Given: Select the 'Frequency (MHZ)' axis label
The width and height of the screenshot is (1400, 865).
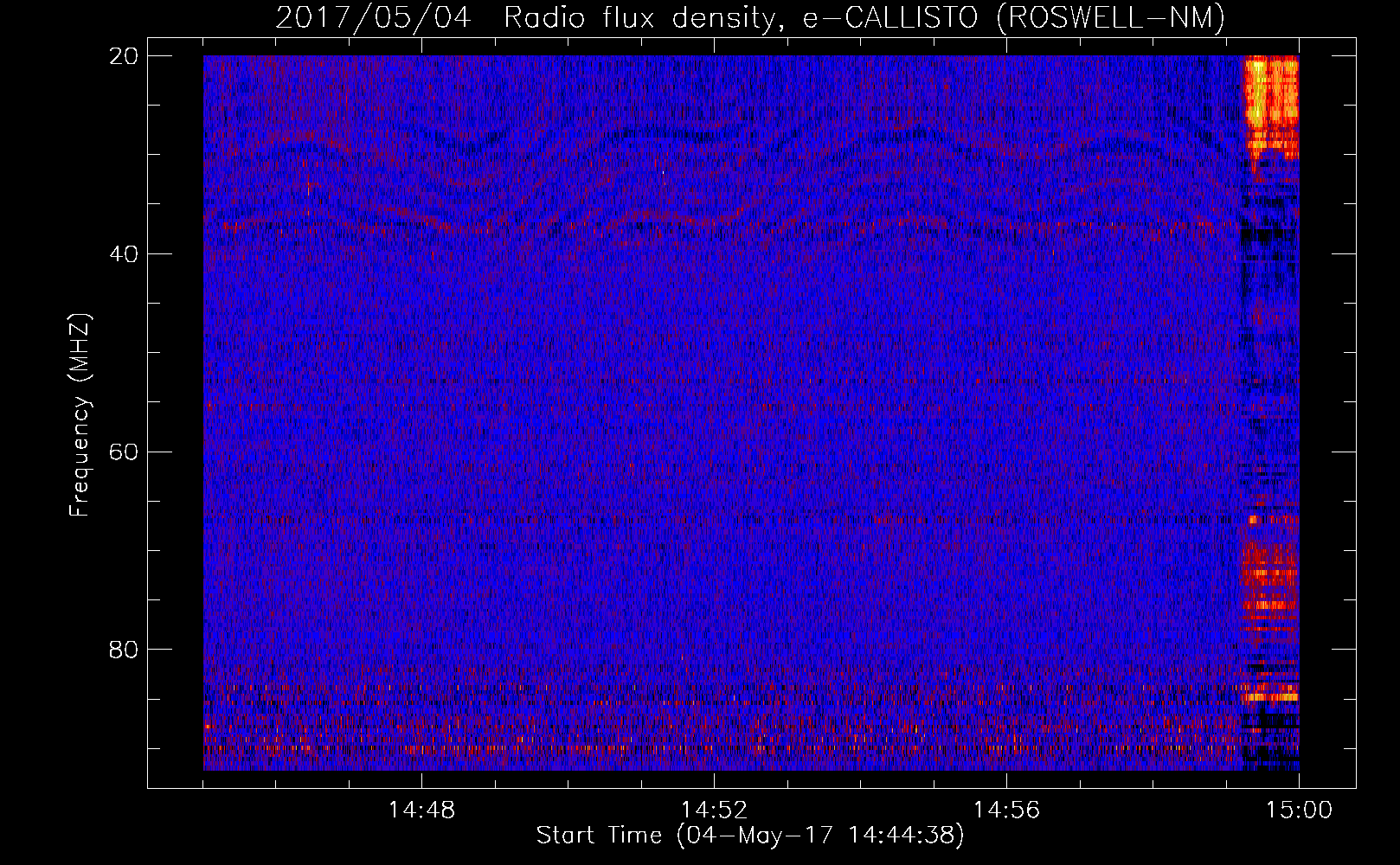Looking at the screenshot, I should click(x=79, y=415).
